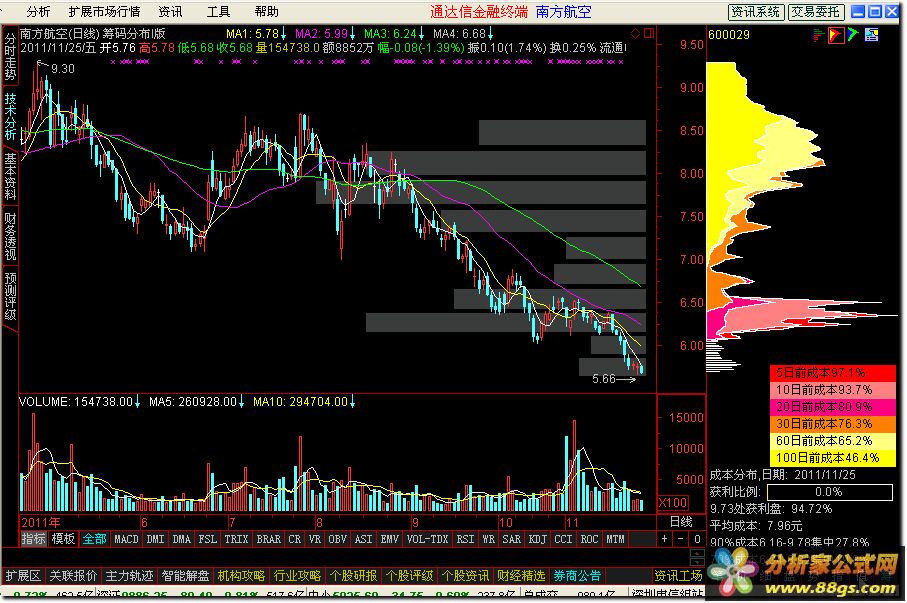Viewport: 907px width, 603px height.
Task: Open the 财经精选 tab
Action: pos(521,576)
